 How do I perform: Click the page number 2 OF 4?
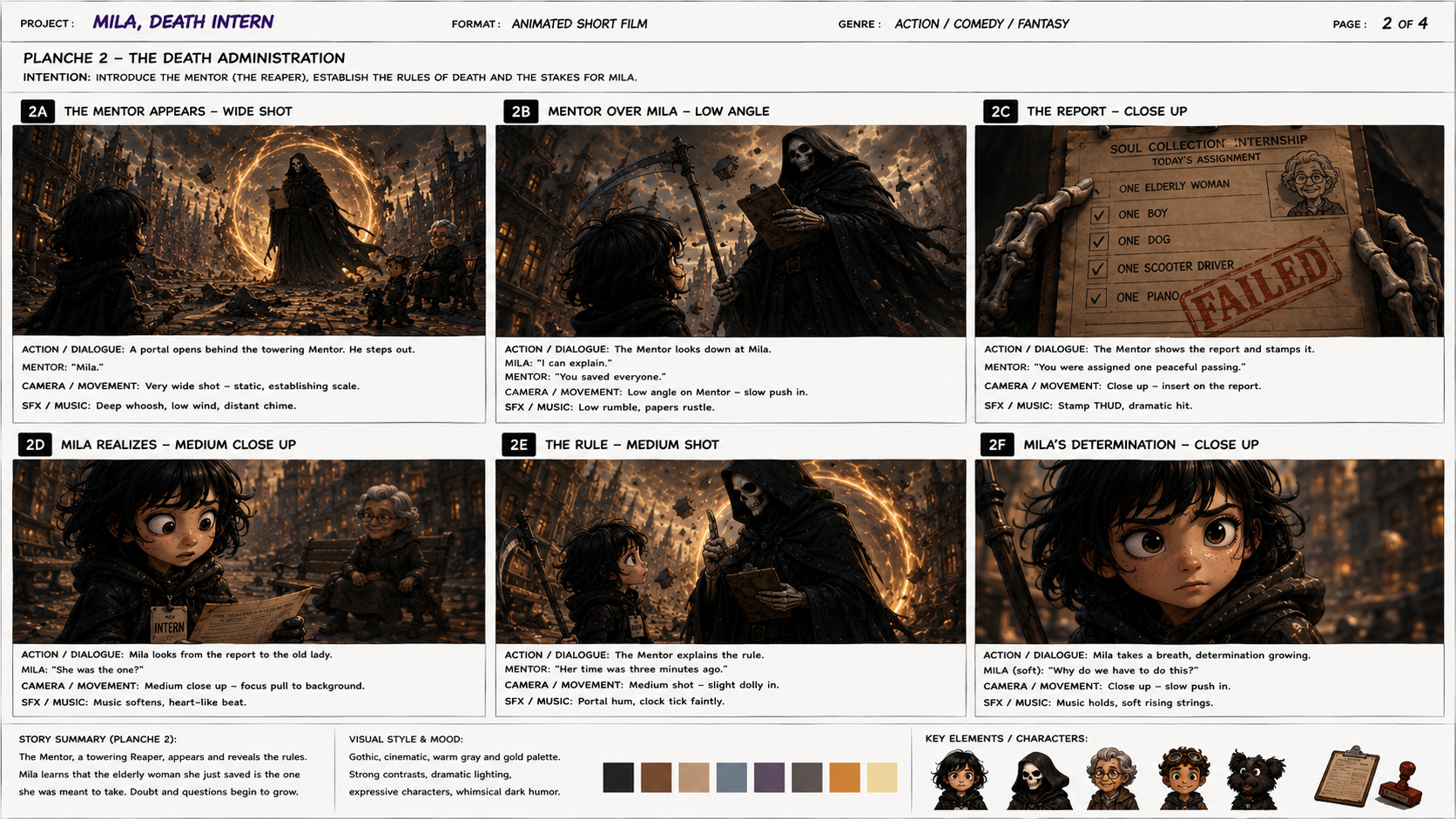pos(1405,23)
